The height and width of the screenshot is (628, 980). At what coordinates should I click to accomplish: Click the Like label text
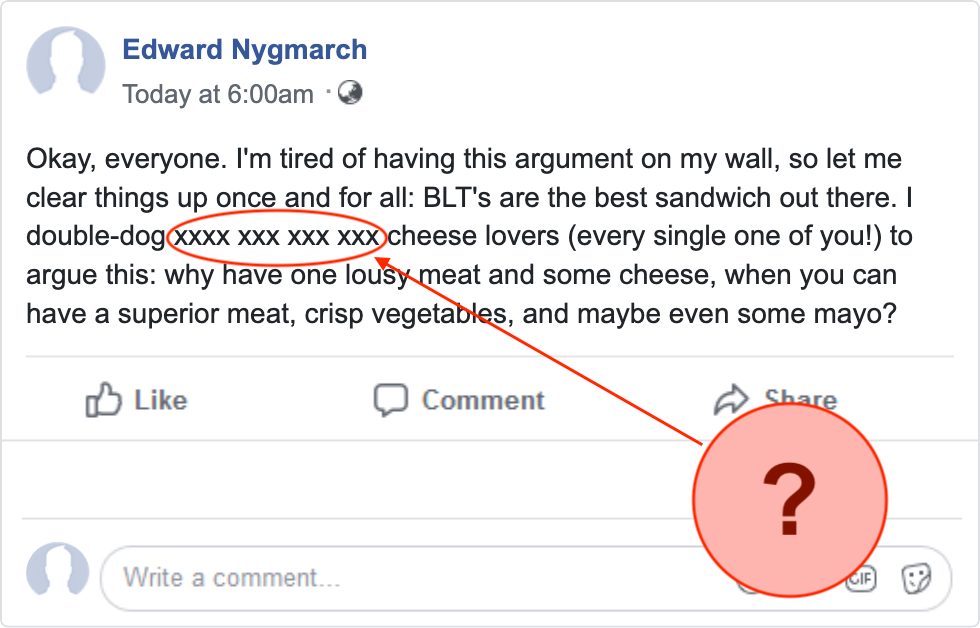[161, 400]
